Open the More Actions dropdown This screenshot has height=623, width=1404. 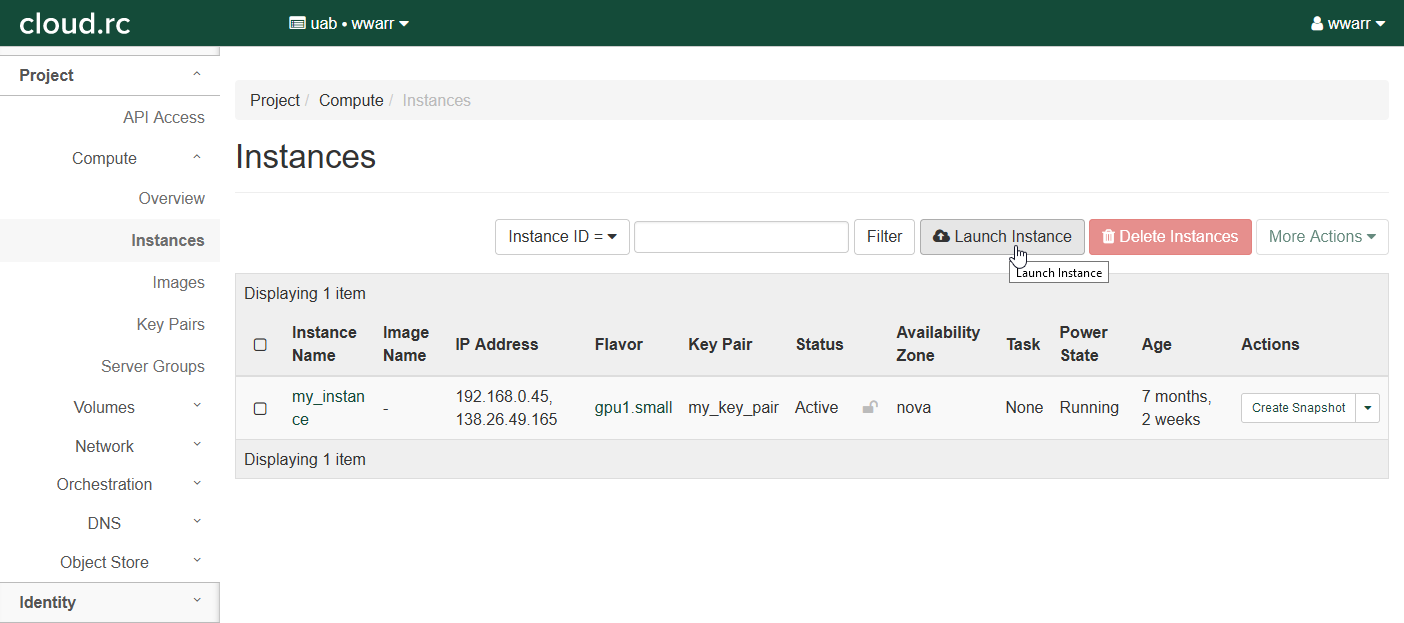pos(1321,237)
